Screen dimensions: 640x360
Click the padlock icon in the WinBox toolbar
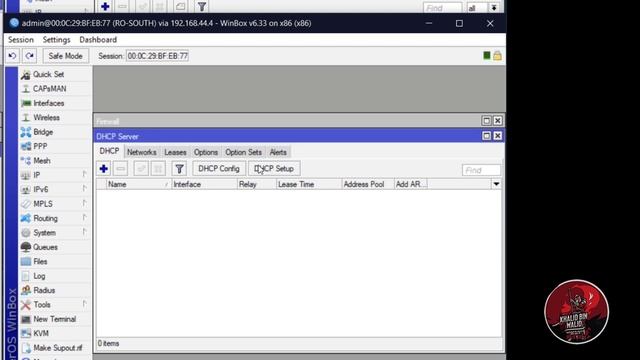pos(497,56)
